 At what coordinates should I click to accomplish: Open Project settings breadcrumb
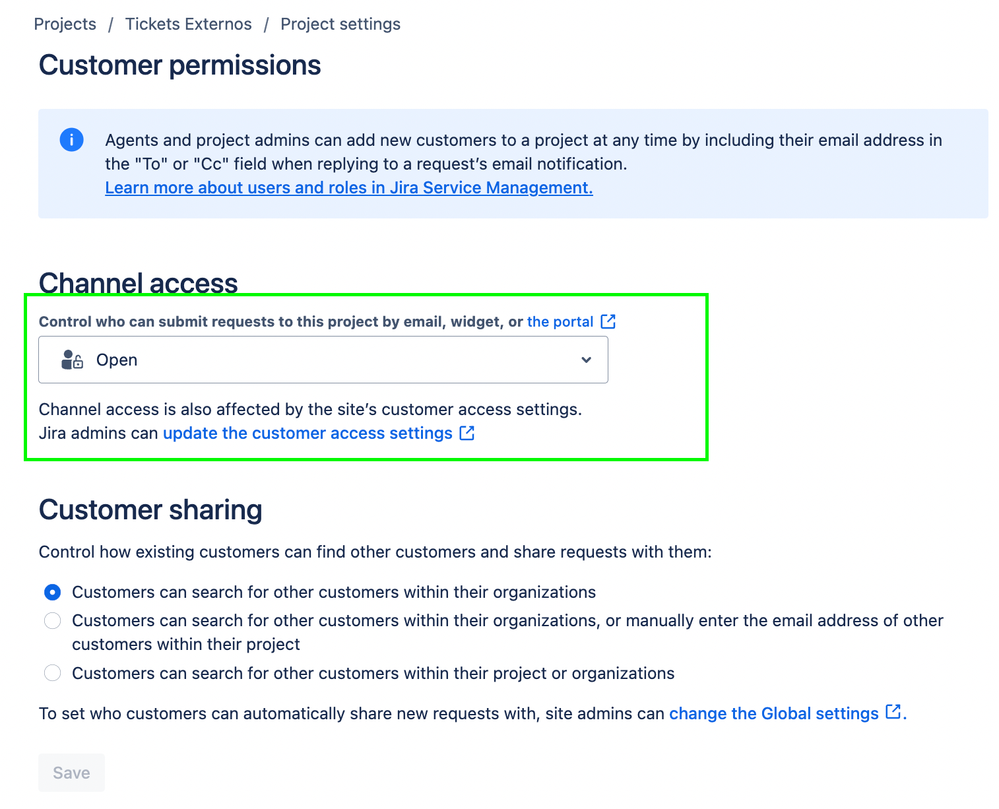coord(340,24)
